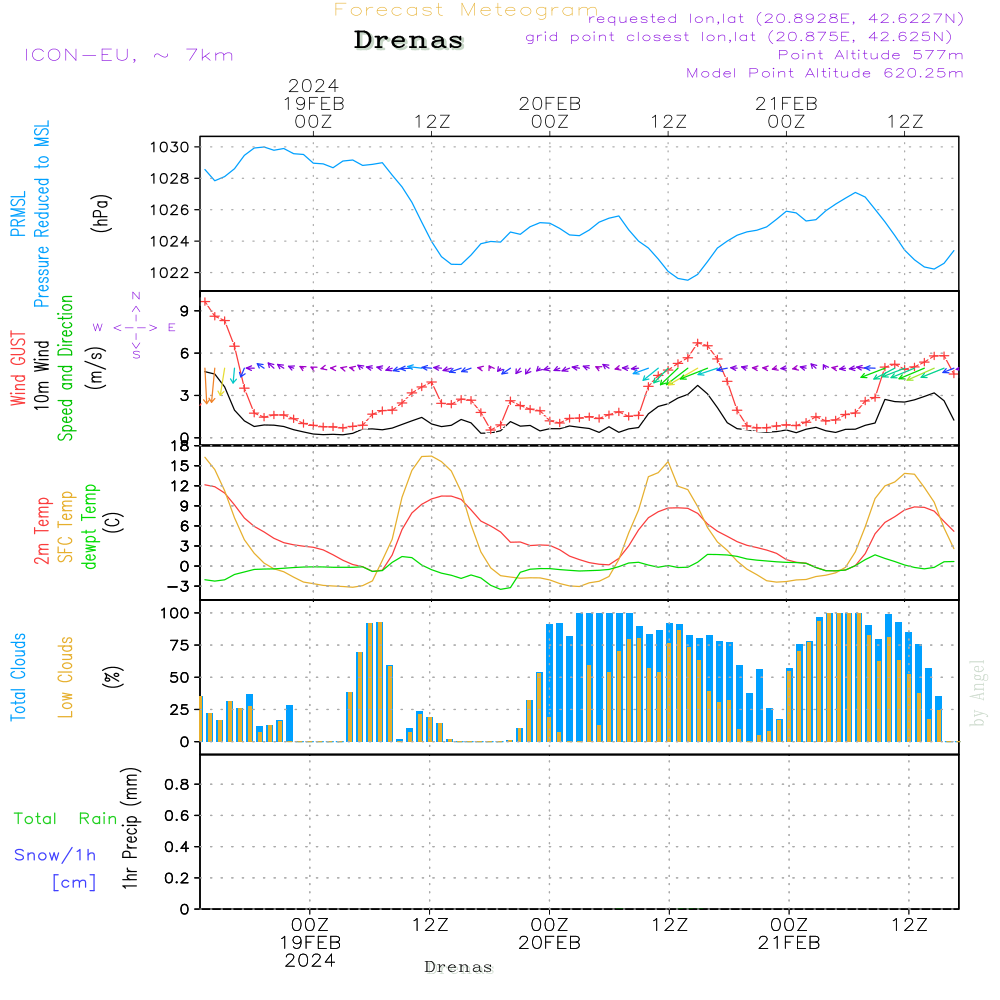Click the Drenas caption below the charts
The width and height of the screenshot is (1000, 1000).
click(x=459, y=967)
